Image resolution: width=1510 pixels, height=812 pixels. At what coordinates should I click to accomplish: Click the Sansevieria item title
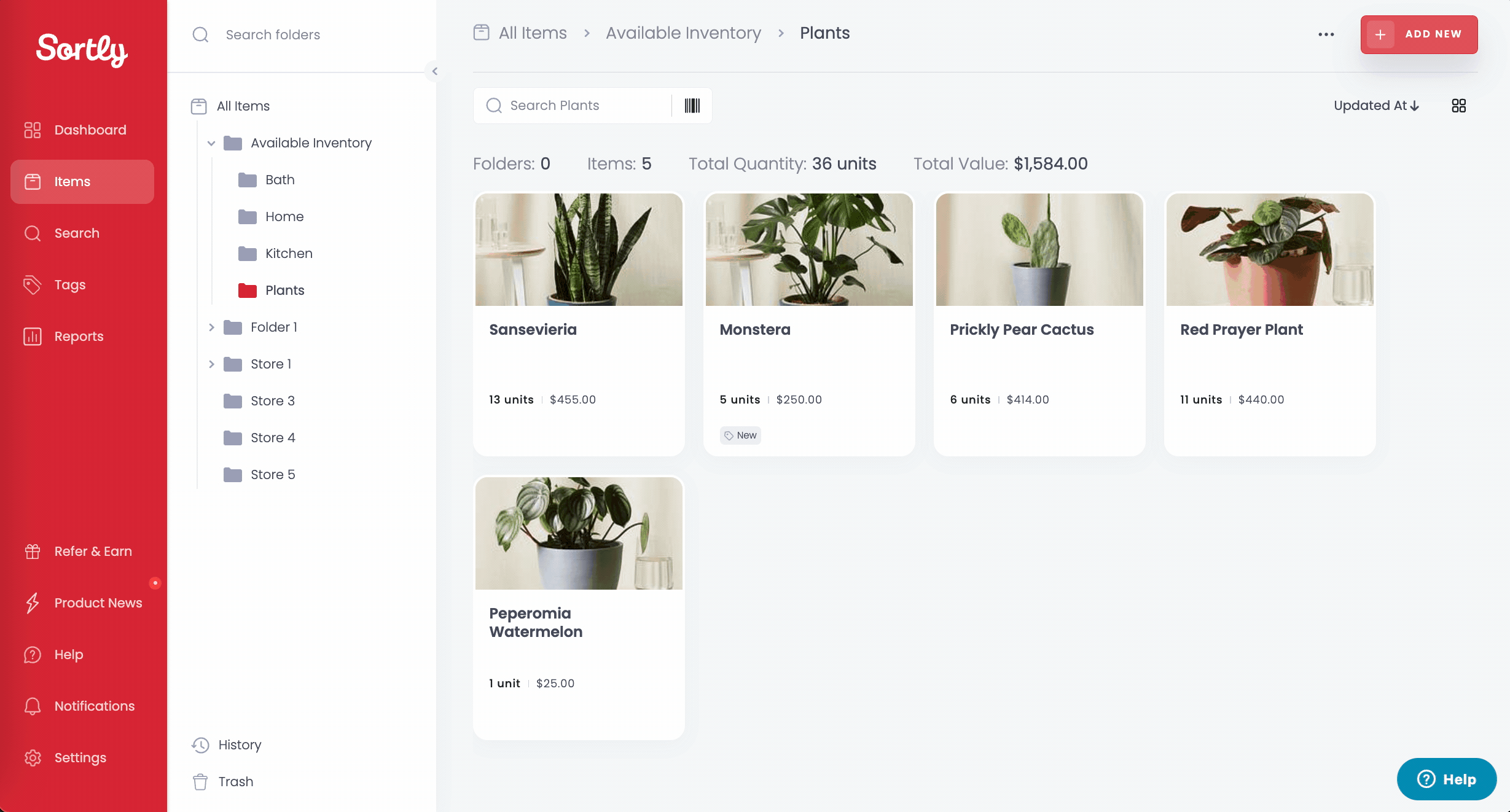[533, 330]
